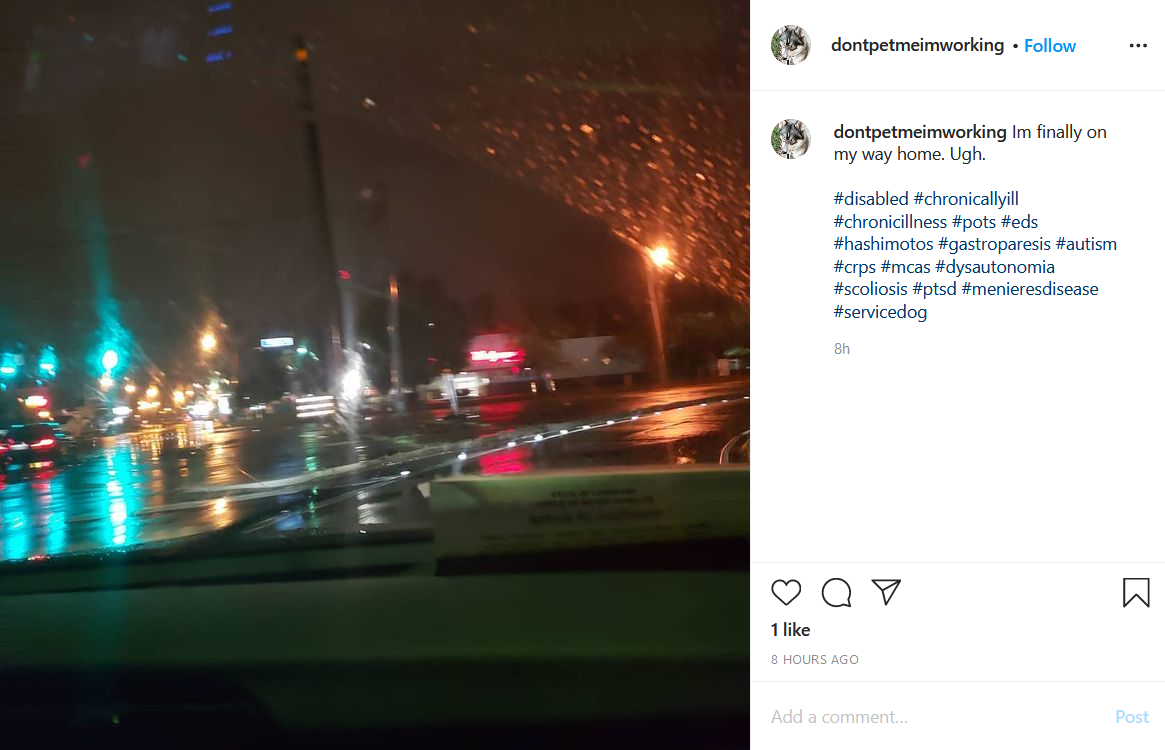Screen dimensions: 1165x750
Task: Open the #servicedog hashtag
Action: (880, 311)
